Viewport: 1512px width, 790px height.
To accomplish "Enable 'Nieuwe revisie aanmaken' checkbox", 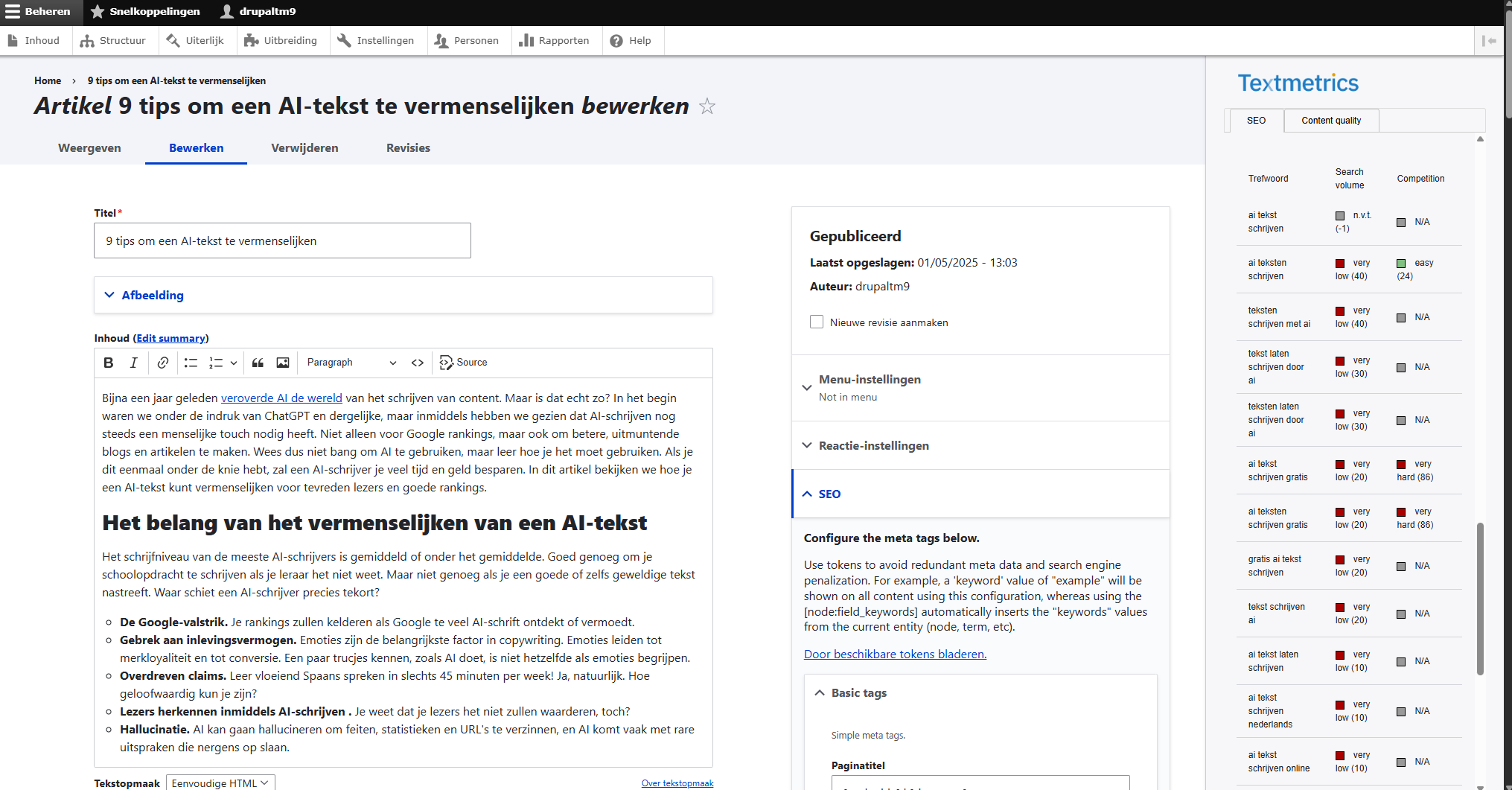I will (x=817, y=322).
